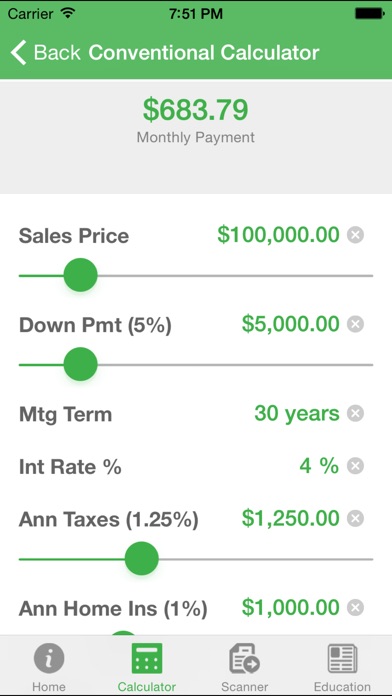Click the Ann Taxes slider knob
The width and height of the screenshot is (392, 696).
[x=142, y=558]
